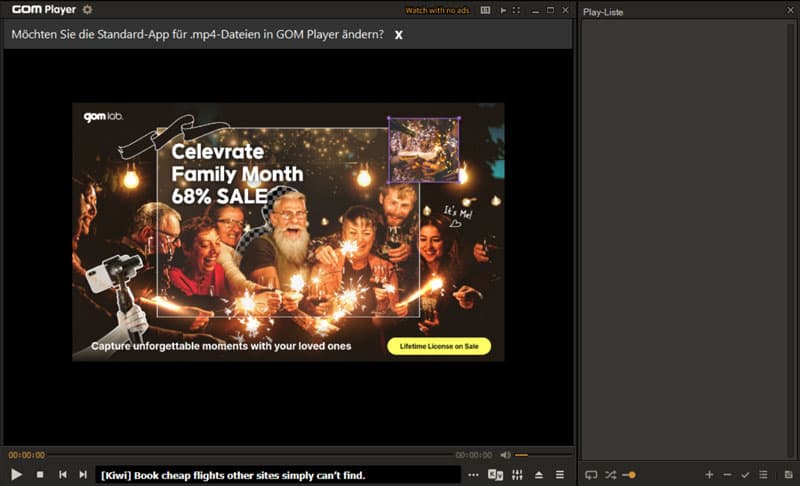Screen dimensions: 800x486
Task: Maximize the GOM Player window
Action: (x=550, y=10)
